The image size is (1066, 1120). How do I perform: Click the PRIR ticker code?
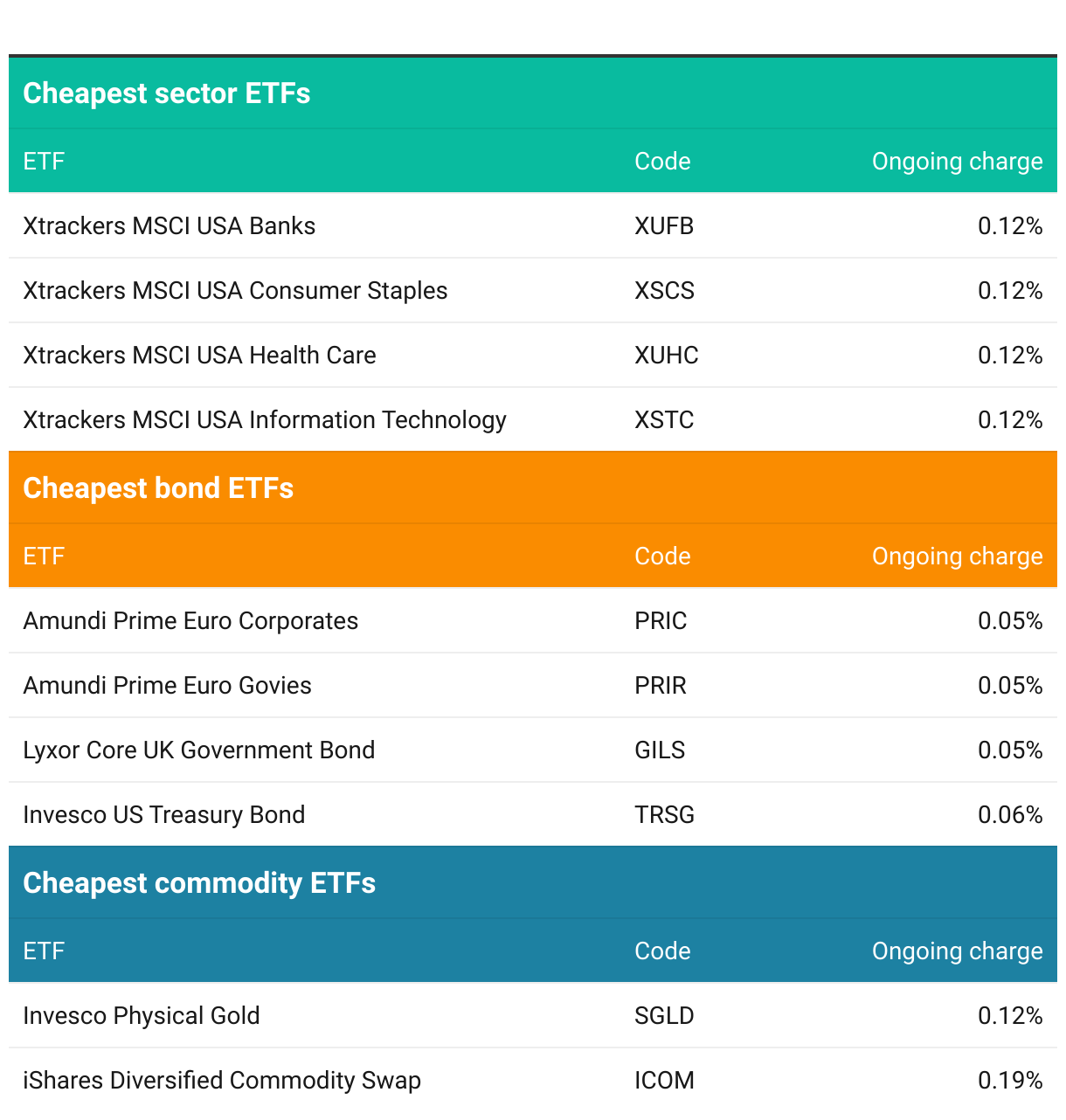click(x=661, y=686)
